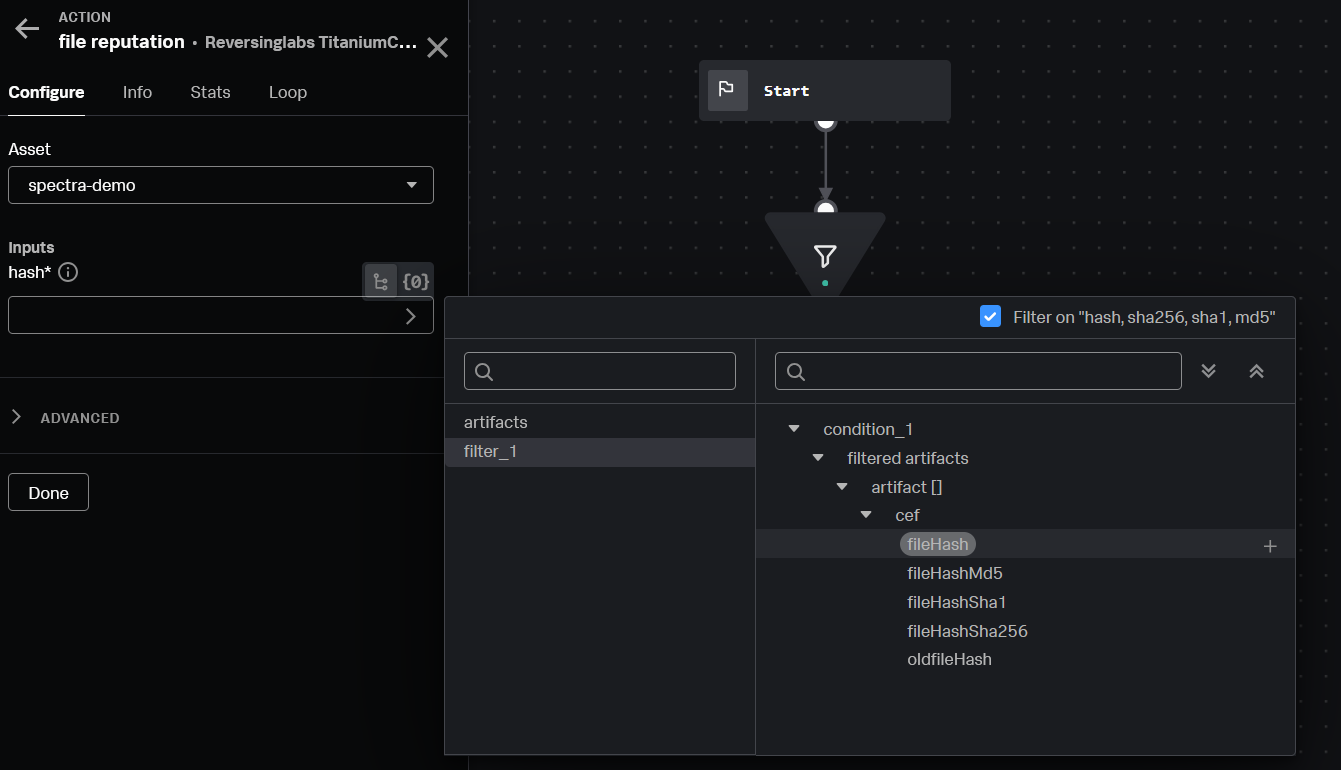Choose the fileHashSha256 datapath
The width and height of the screenshot is (1341, 770).
pos(967,631)
